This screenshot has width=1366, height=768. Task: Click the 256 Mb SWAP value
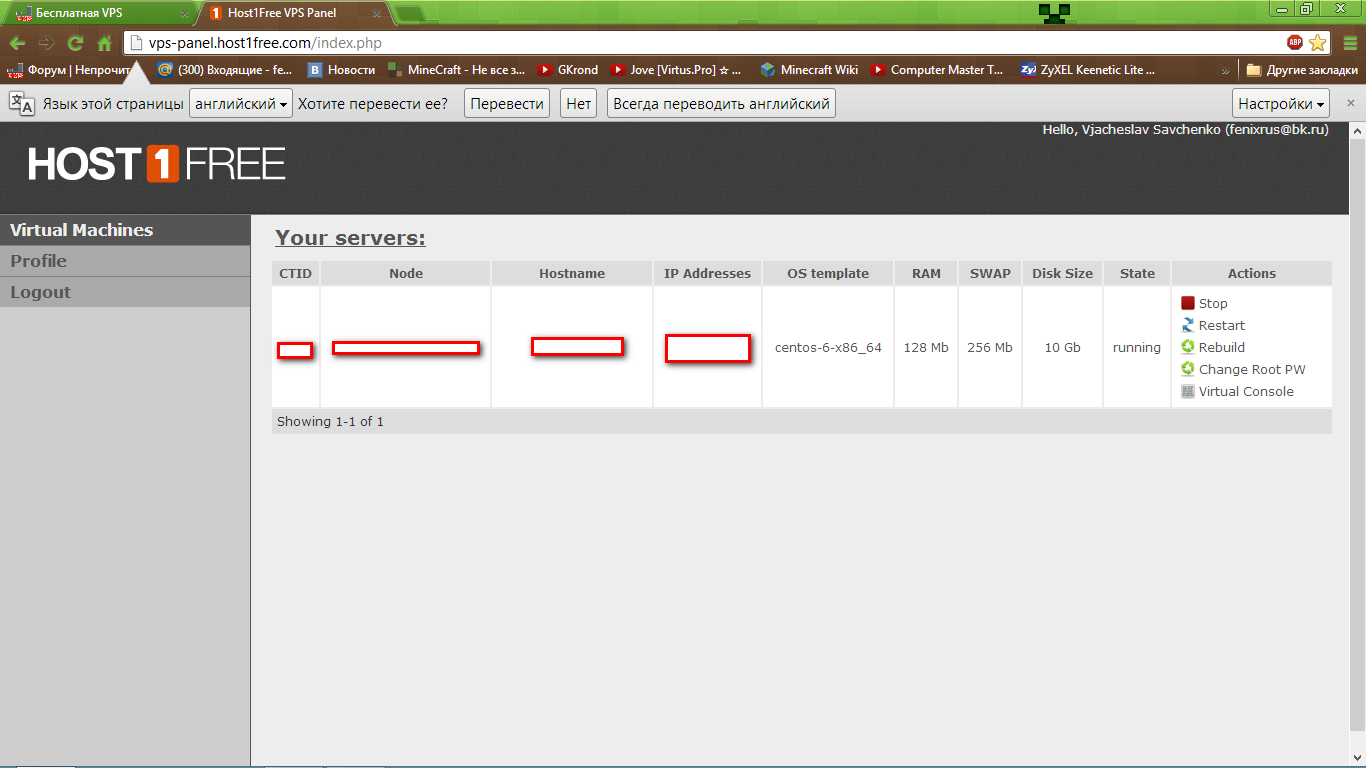coord(990,348)
